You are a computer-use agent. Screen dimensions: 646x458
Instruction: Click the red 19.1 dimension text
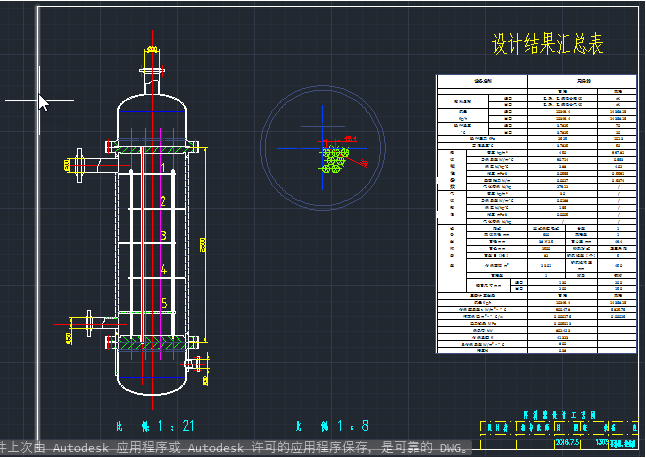click(x=350, y=139)
